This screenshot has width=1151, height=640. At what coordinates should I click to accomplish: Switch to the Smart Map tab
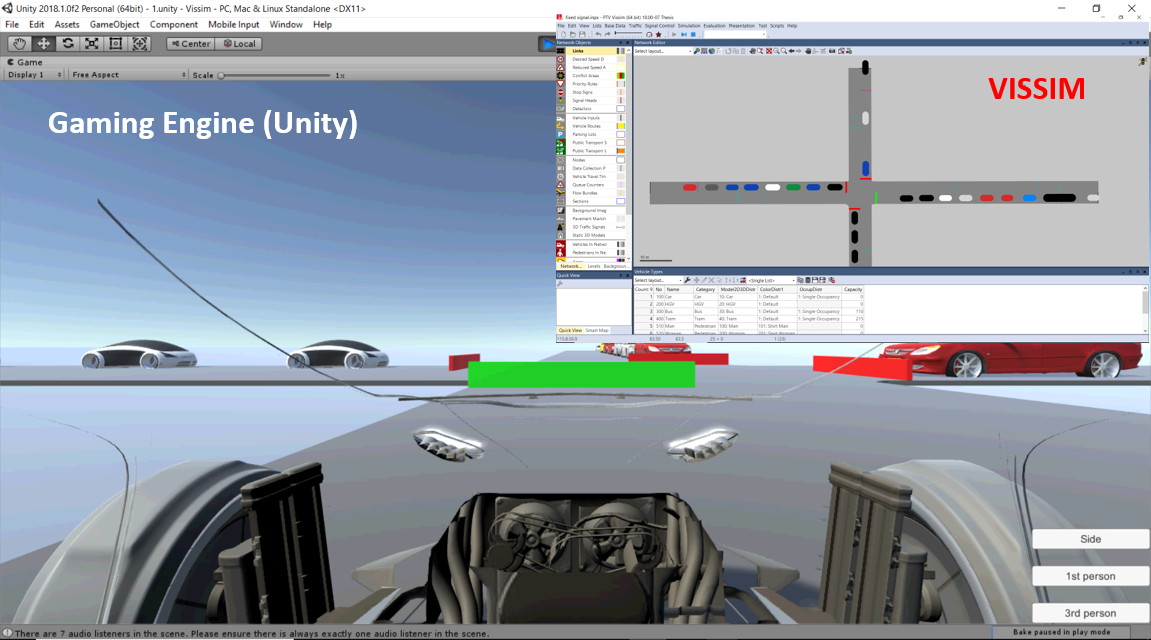pyautogui.click(x=597, y=330)
